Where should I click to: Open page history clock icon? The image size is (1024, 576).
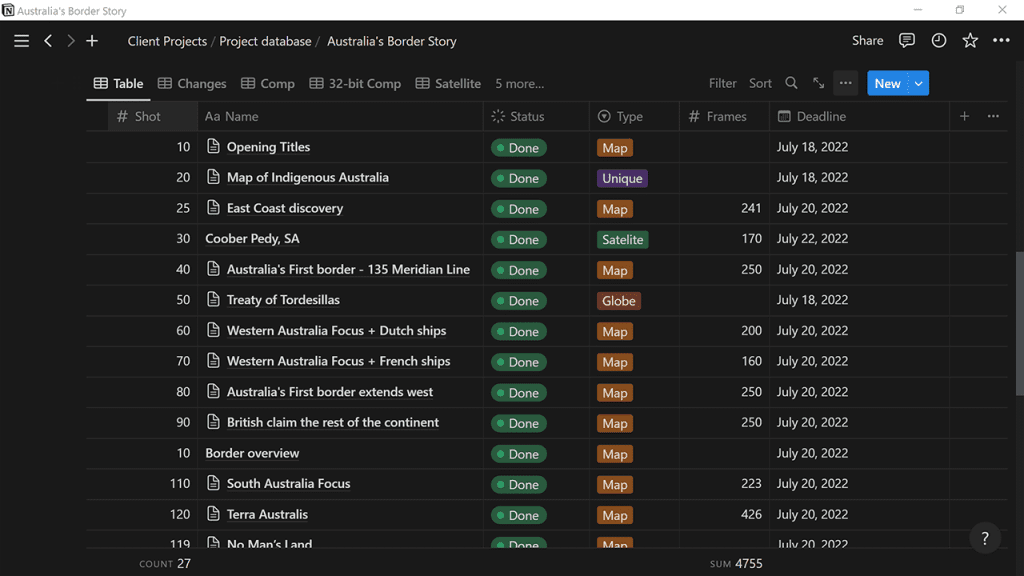[x=938, y=40]
